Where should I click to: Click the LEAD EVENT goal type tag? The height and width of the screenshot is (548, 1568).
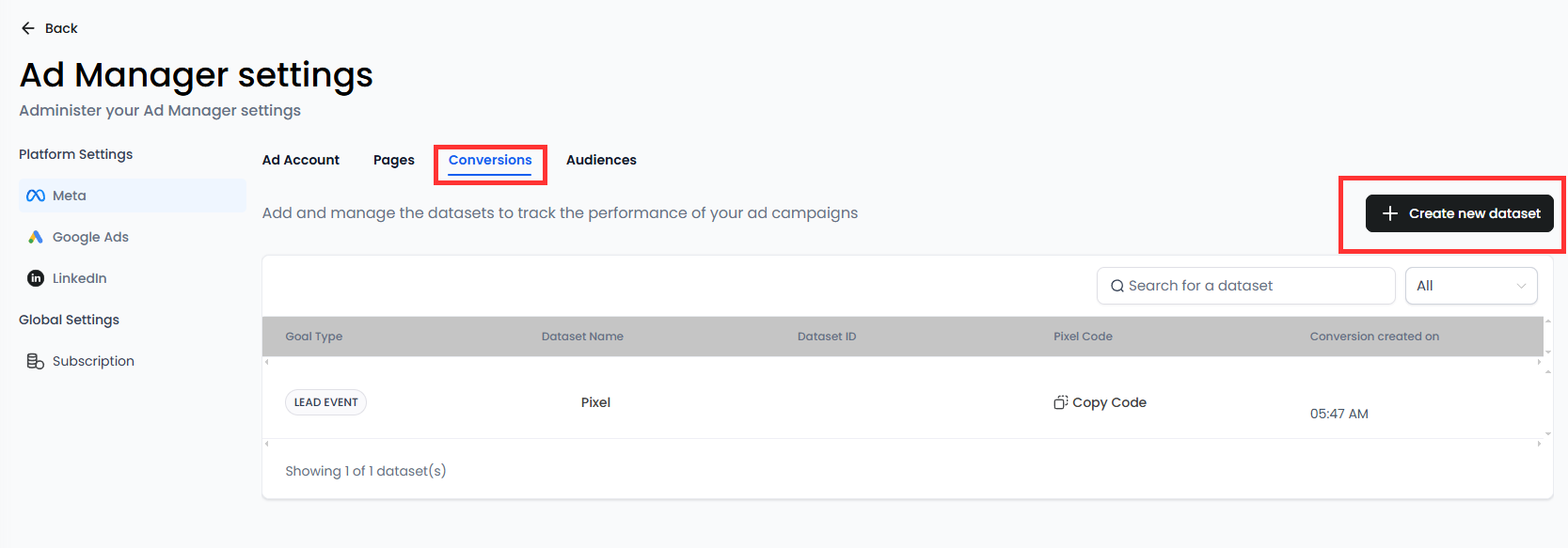pyautogui.click(x=325, y=402)
